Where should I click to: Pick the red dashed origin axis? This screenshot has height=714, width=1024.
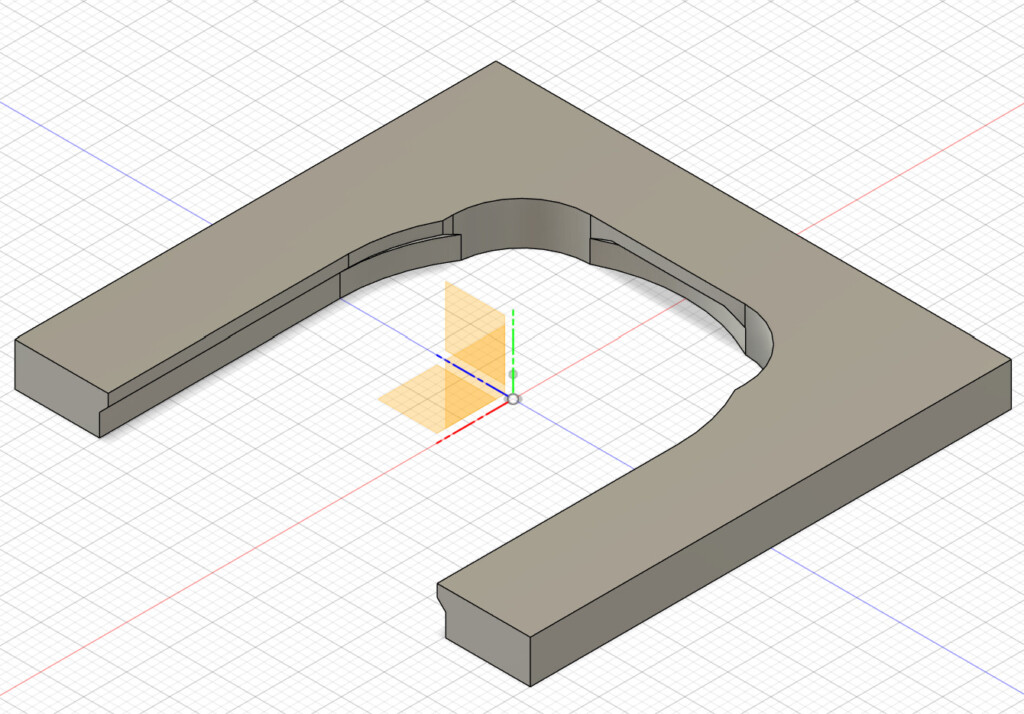pos(473,422)
